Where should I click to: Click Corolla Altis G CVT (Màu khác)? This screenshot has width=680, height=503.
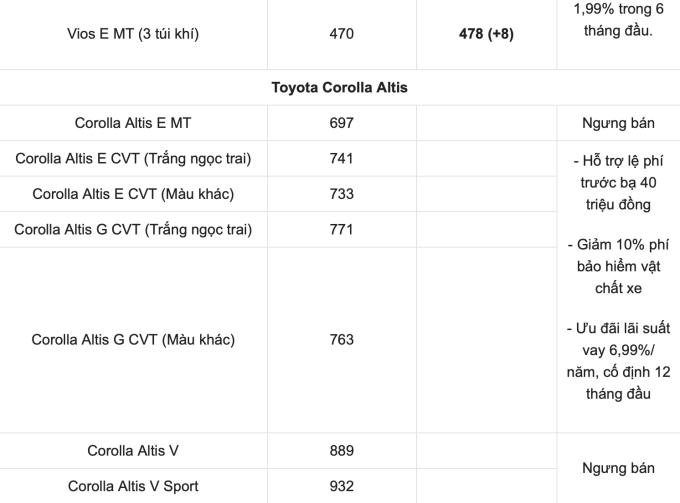tap(133, 339)
